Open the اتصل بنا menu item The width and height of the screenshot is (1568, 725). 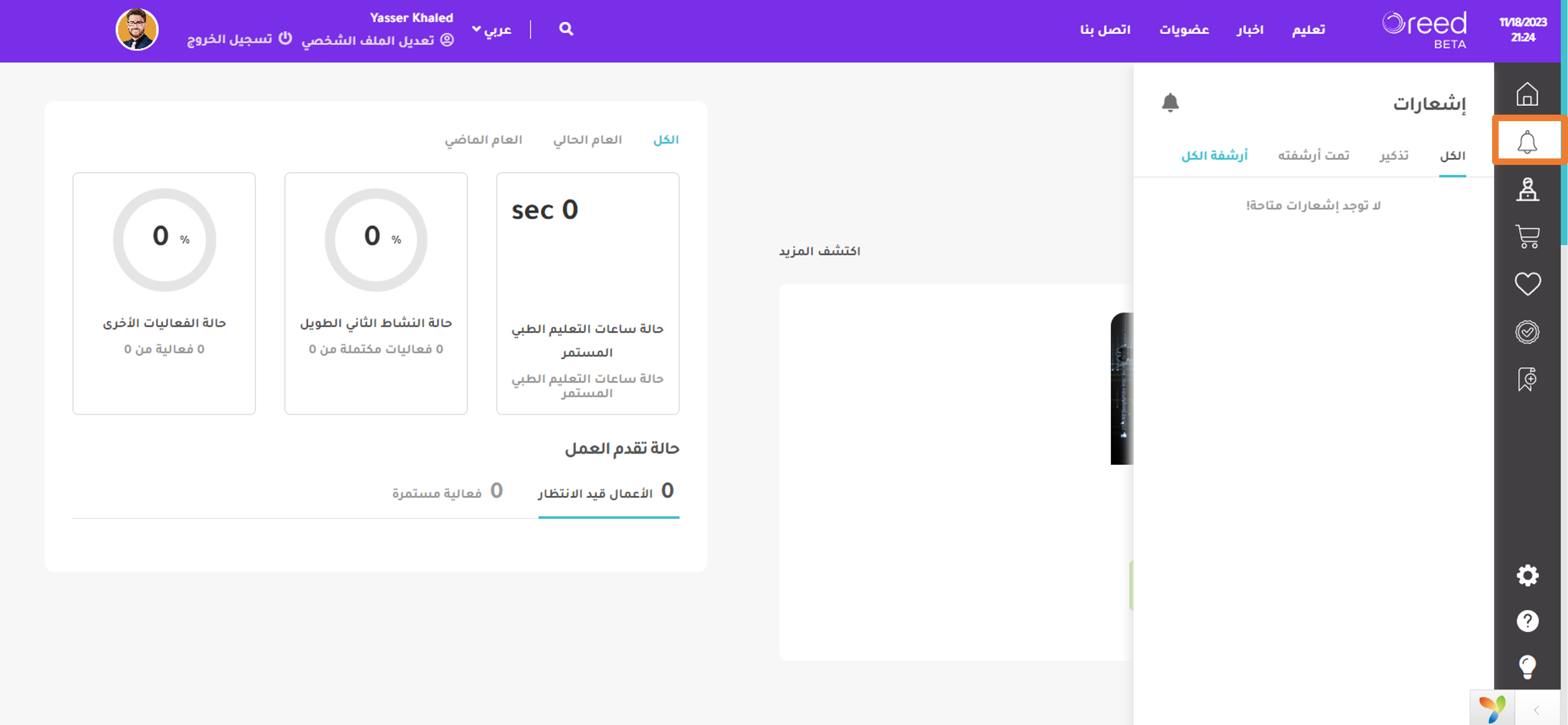tap(1105, 29)
